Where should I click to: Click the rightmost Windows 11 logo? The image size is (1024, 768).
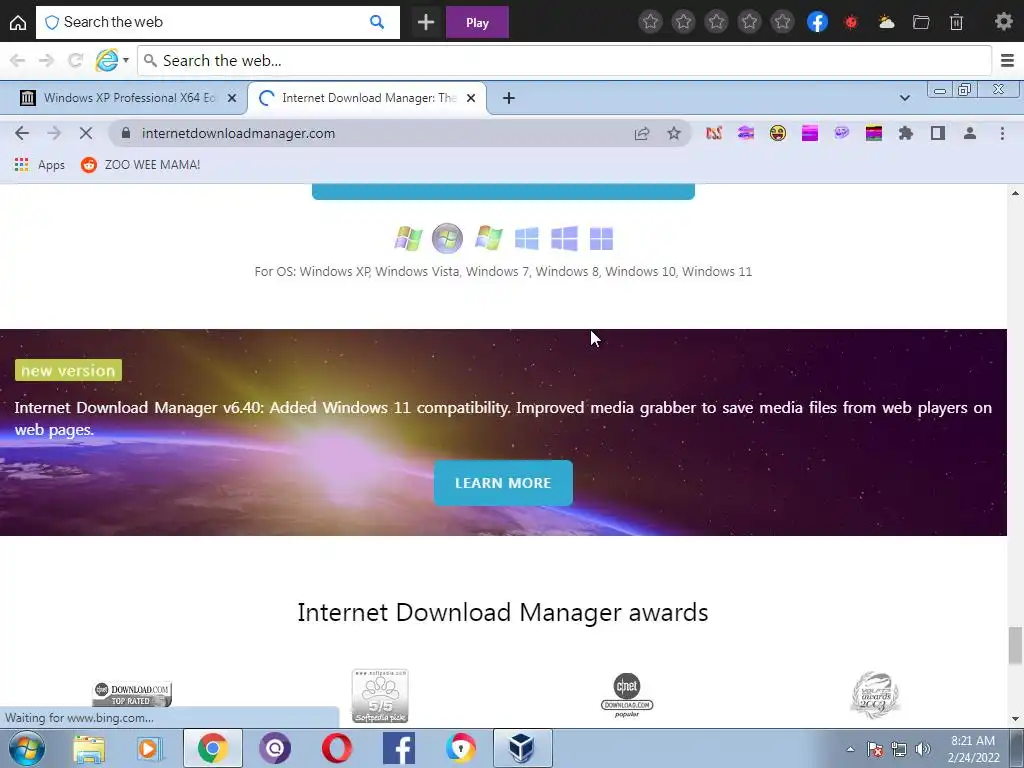(x=601, y=238)
